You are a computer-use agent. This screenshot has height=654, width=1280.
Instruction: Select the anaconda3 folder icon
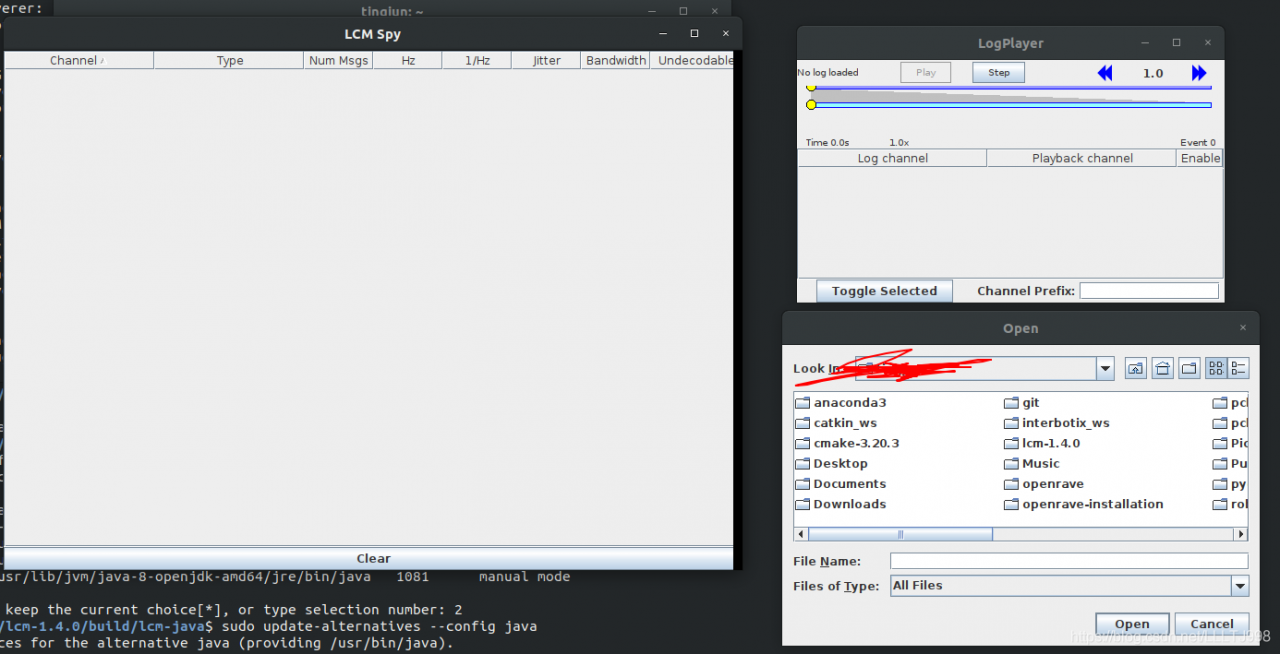coord(802,404)
